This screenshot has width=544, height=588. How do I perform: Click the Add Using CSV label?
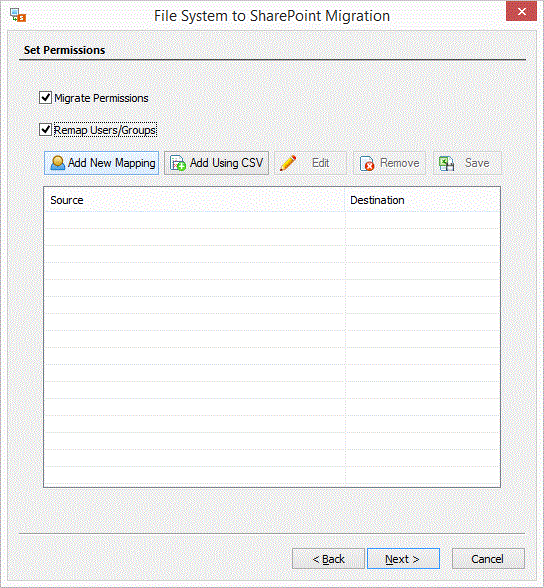[226, 163]
